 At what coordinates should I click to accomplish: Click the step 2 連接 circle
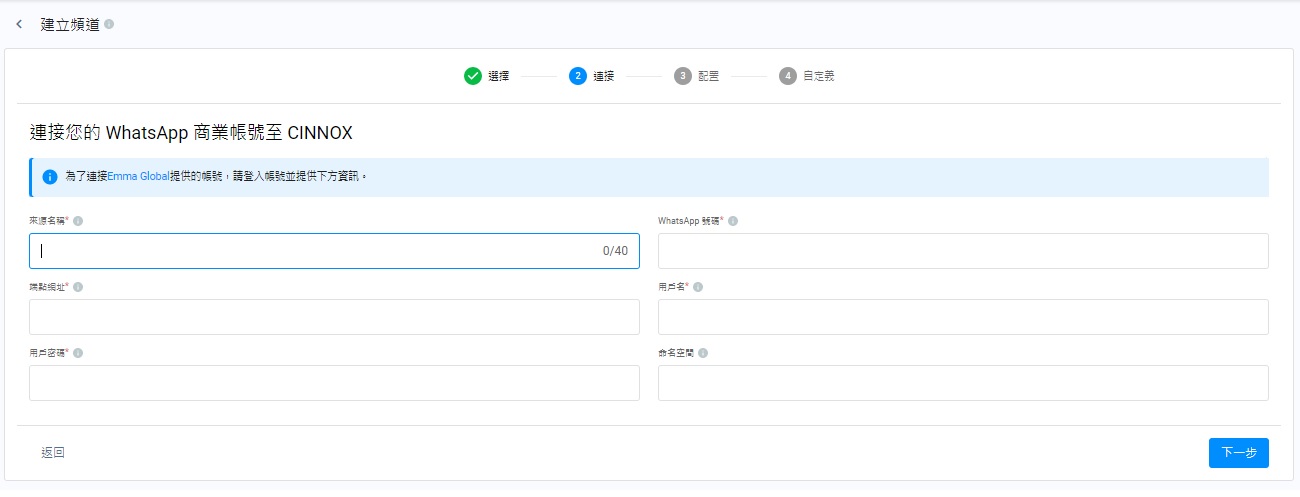pos(578,76)
